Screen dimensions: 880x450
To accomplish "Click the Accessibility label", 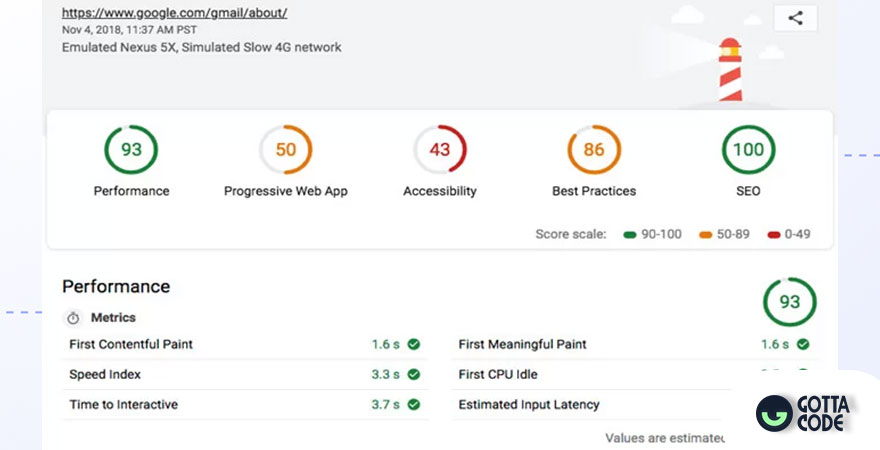I will (440, 191).
